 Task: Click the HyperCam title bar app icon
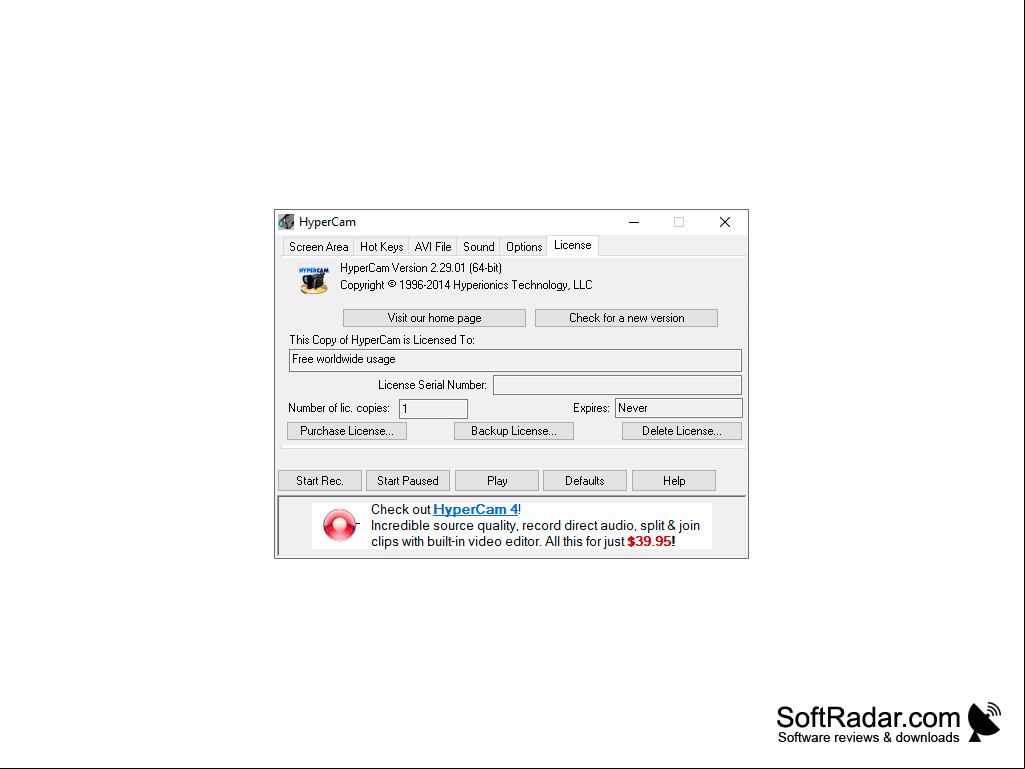coord(286,222)
